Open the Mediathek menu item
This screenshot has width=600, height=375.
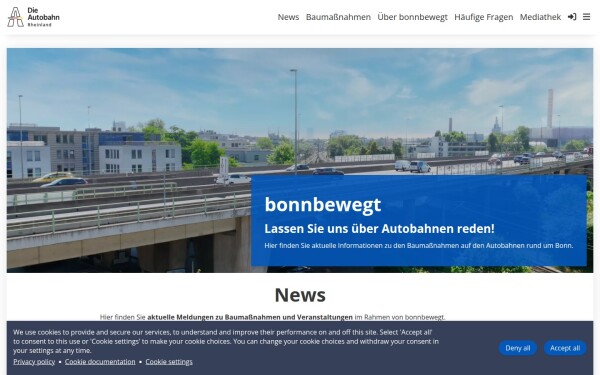click(x=540, y=17)
